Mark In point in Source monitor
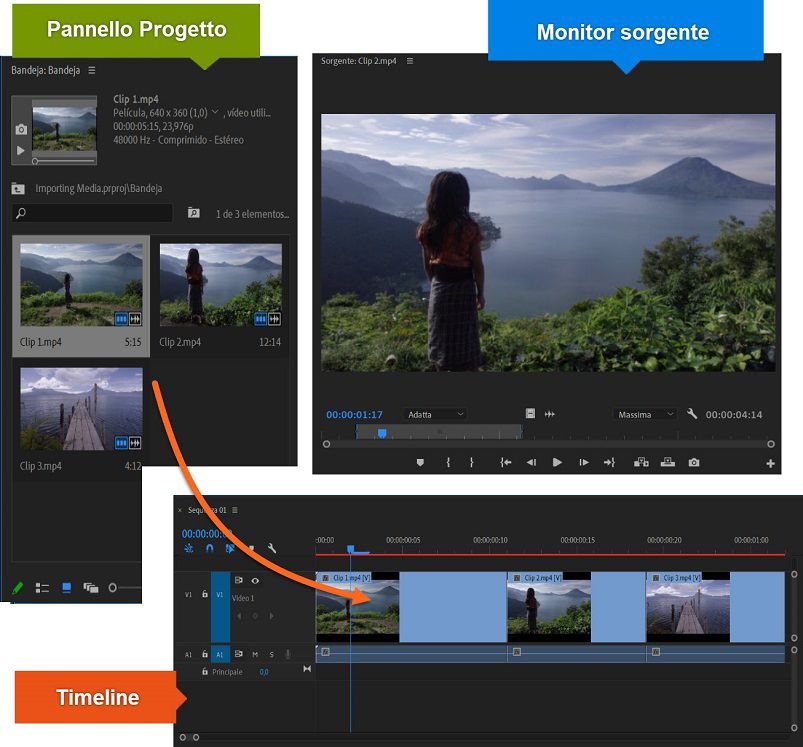 448,462
